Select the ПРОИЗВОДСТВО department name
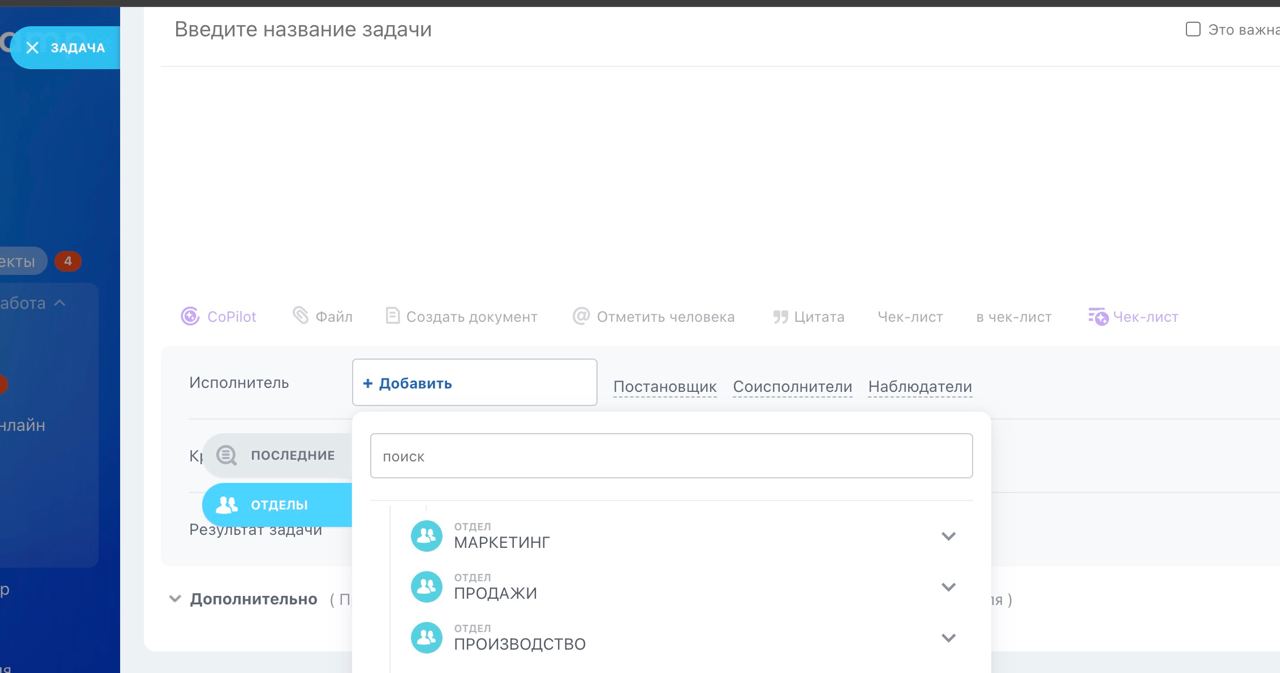 tap(520, 645)
